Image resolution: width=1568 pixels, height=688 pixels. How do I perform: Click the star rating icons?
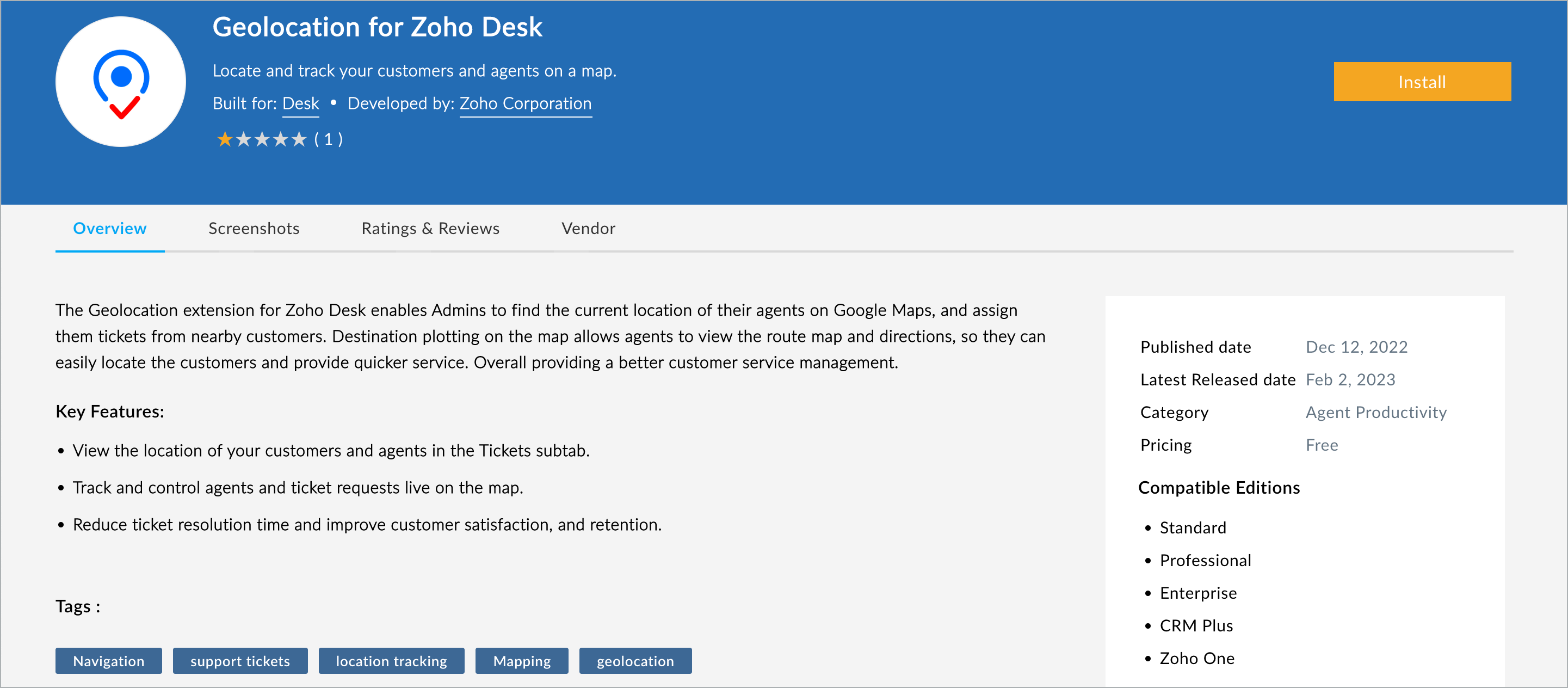tap(262, 139)
